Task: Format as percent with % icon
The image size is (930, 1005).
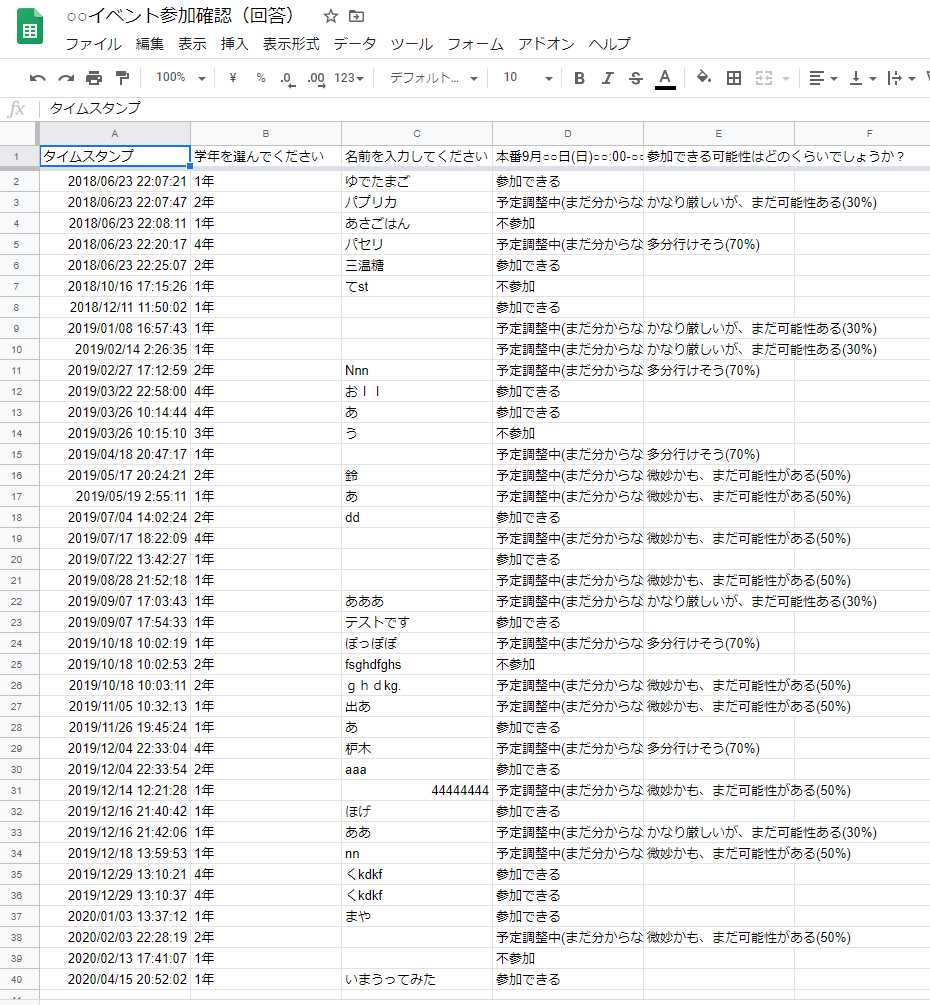Action: click(261, 78)
